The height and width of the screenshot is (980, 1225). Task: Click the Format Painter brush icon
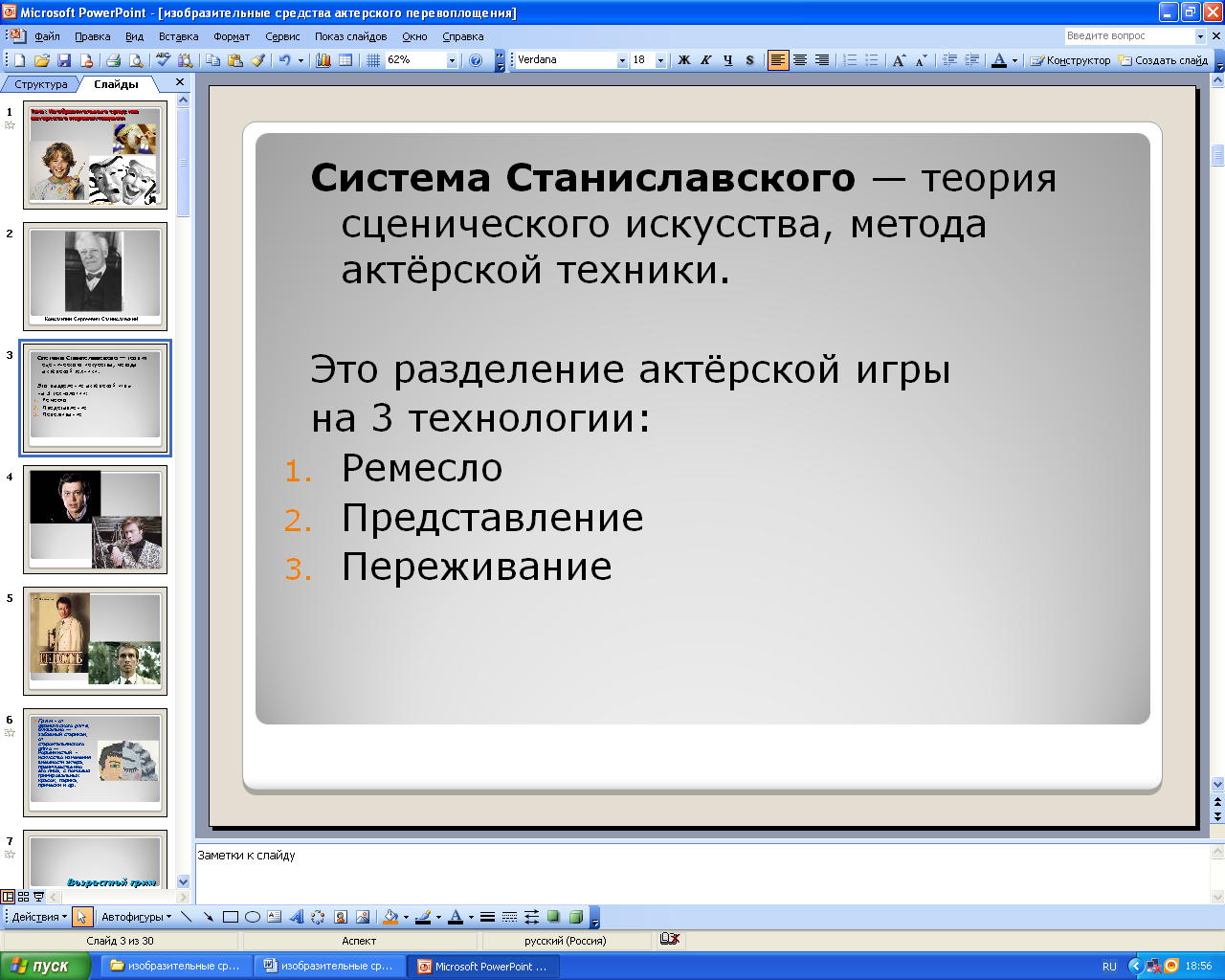point(257,60)
